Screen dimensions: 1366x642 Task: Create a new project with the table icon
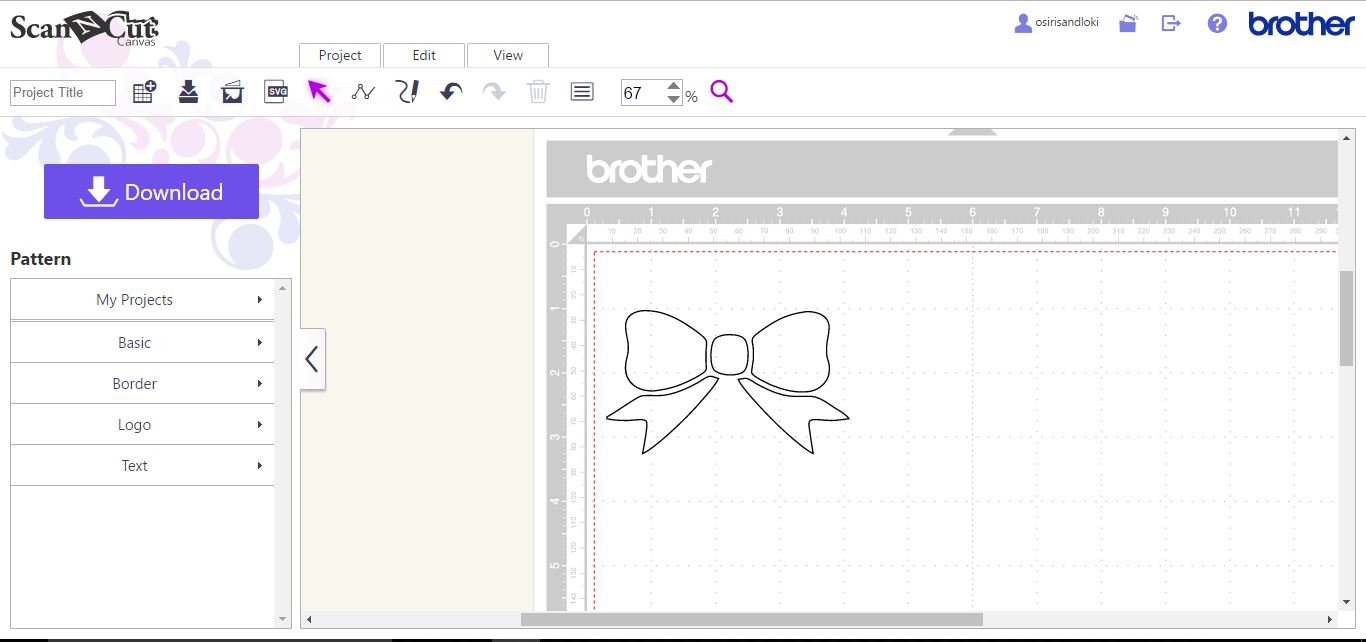click(x=144, y=91)
